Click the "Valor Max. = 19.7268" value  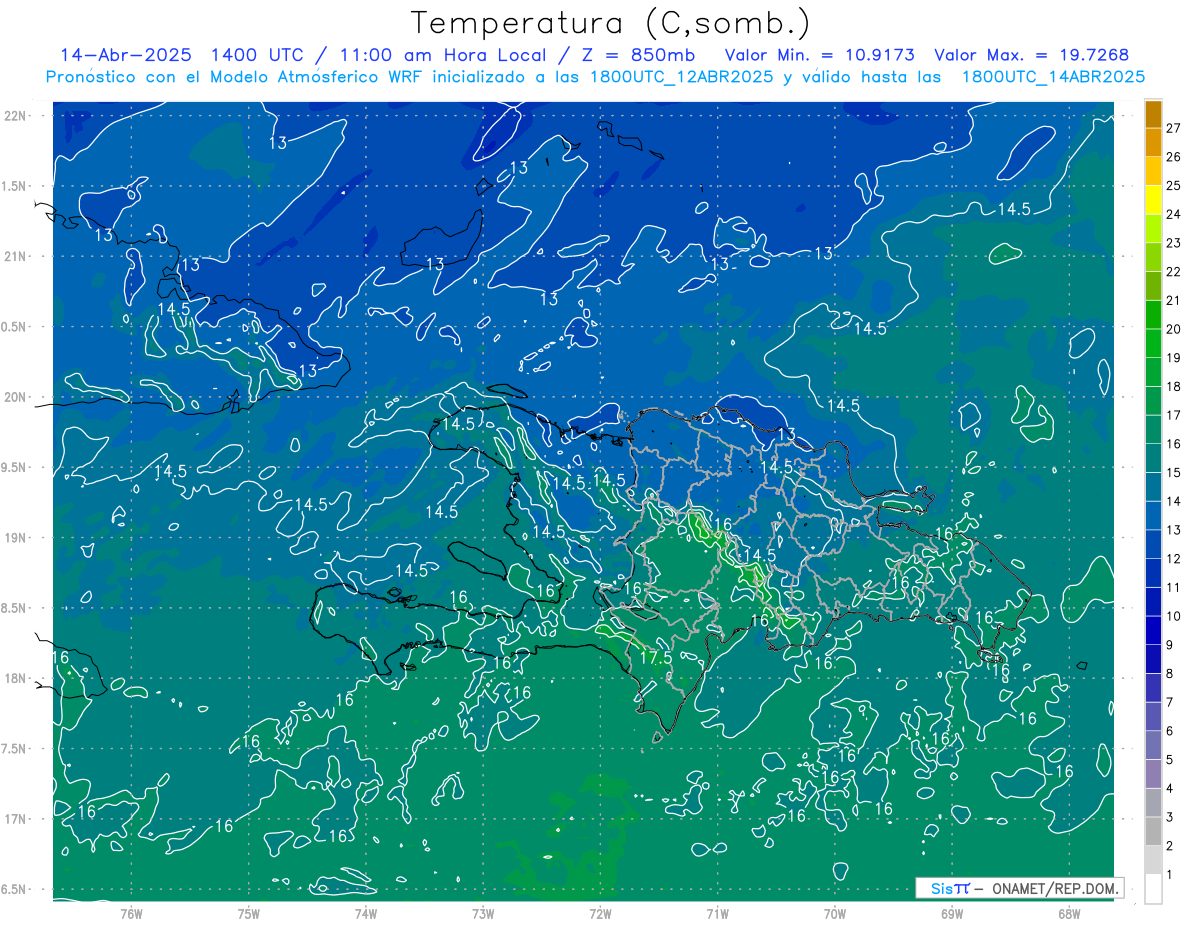point(1032,55)
